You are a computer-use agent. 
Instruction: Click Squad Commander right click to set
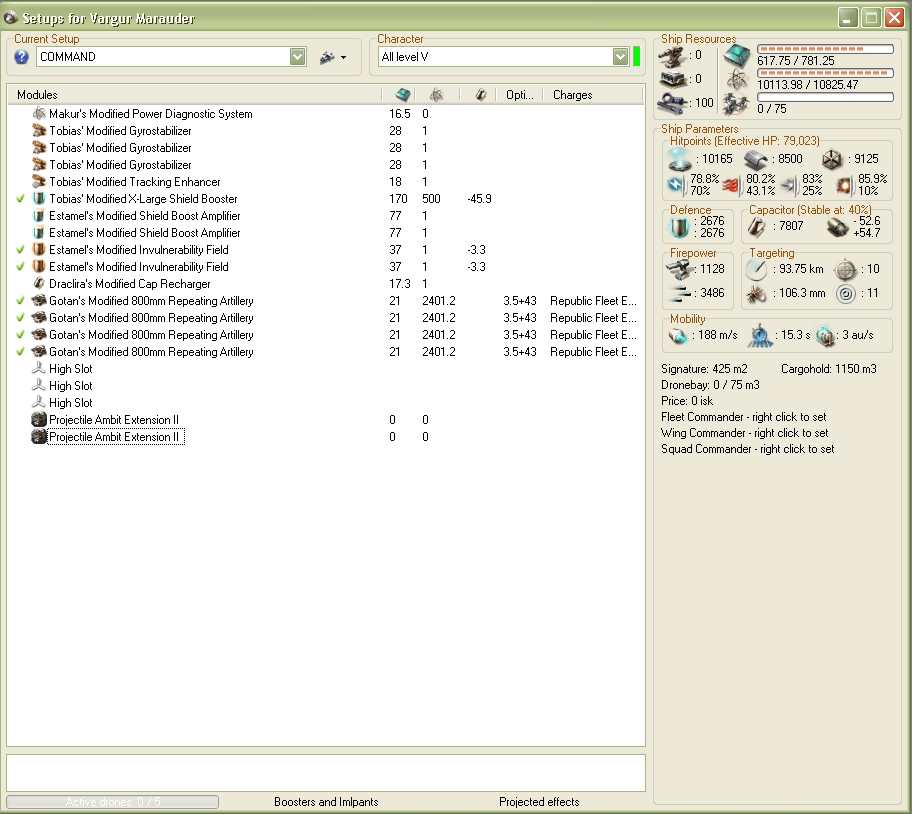point(747,449)
